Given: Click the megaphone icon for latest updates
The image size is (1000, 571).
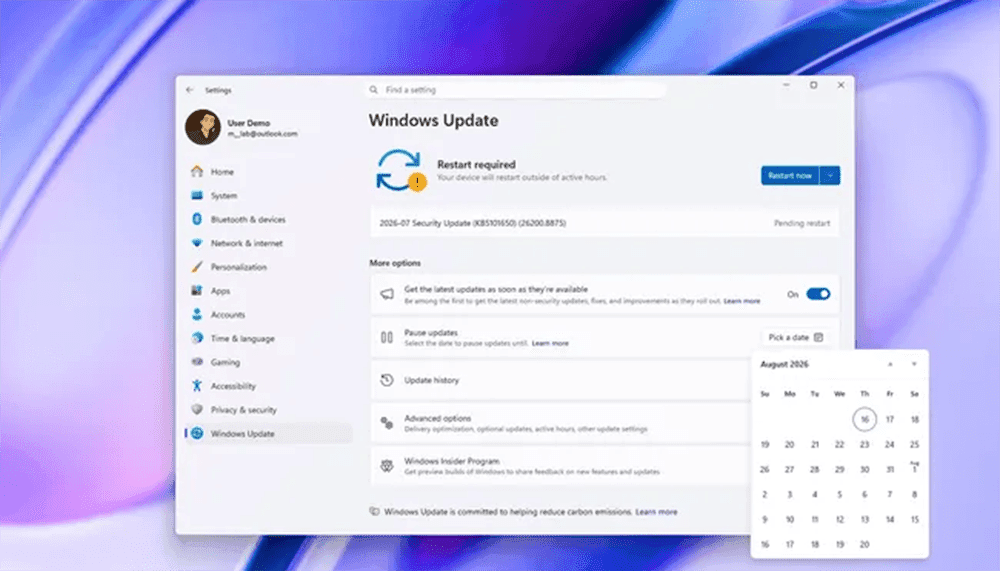Looking at the screenshot, I should [x=387, y=294].
